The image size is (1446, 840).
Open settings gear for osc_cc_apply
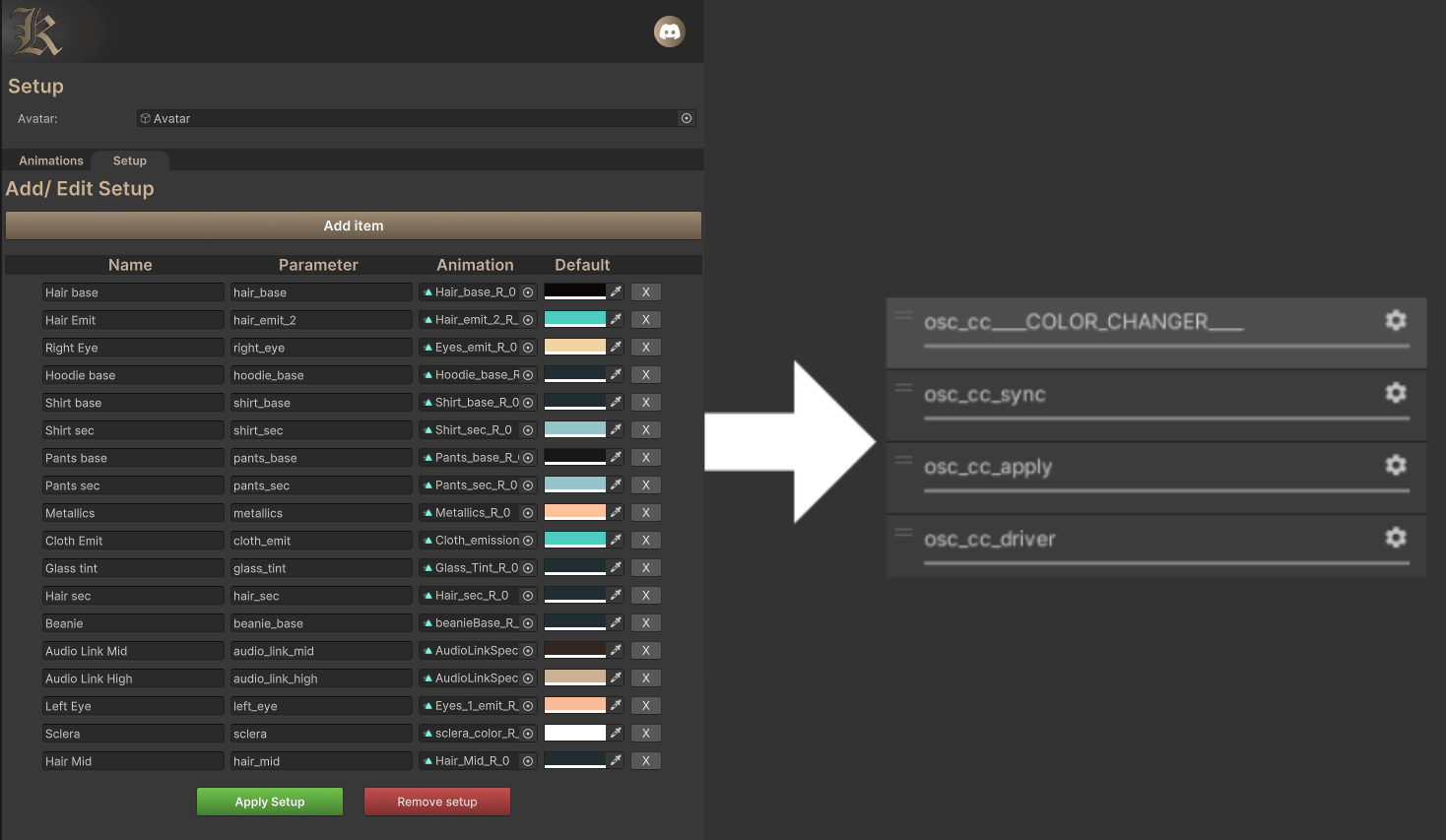point(1396,465)
